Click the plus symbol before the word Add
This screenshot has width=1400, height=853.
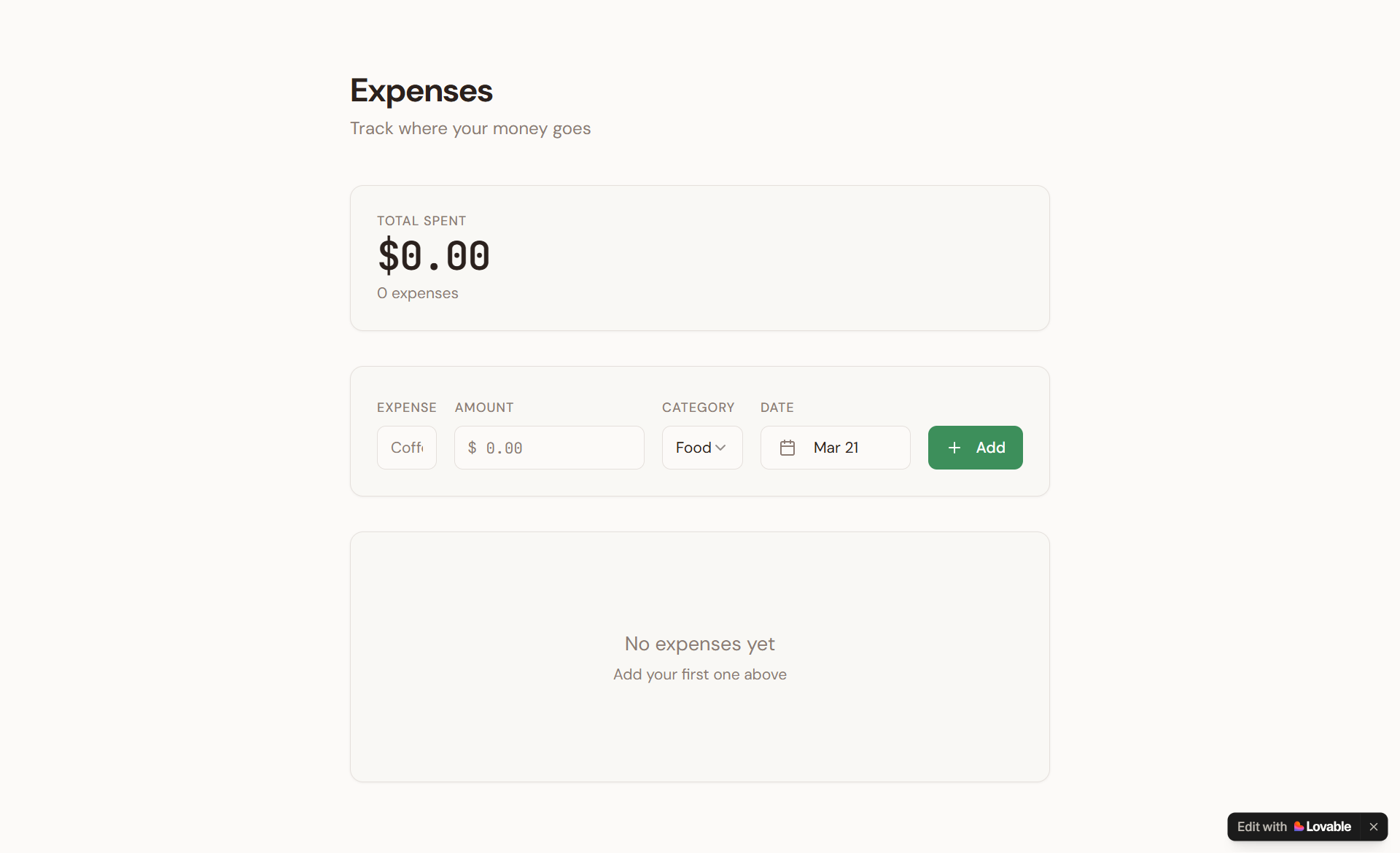pos(954,448)
